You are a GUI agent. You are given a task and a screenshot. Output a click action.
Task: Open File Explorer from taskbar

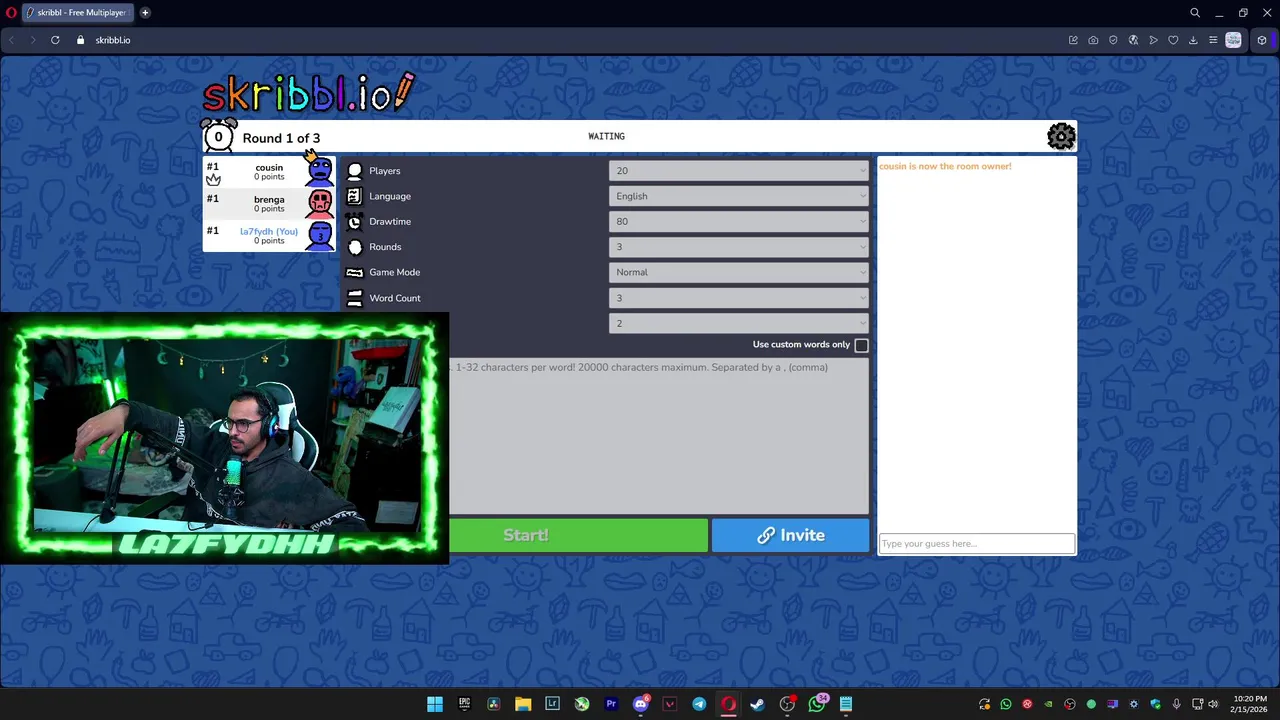[523, 704]
